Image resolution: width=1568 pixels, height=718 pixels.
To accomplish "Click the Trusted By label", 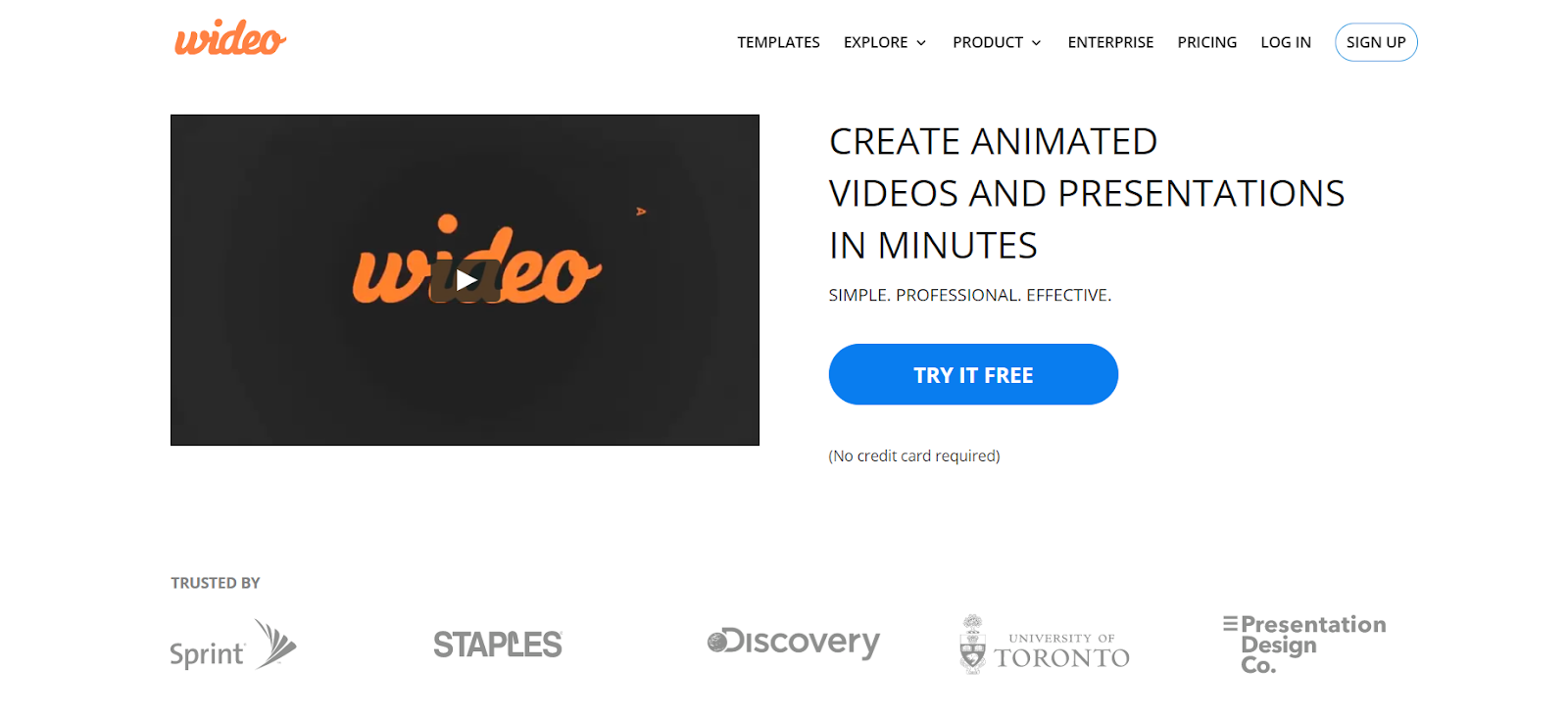I will point(216,583).
